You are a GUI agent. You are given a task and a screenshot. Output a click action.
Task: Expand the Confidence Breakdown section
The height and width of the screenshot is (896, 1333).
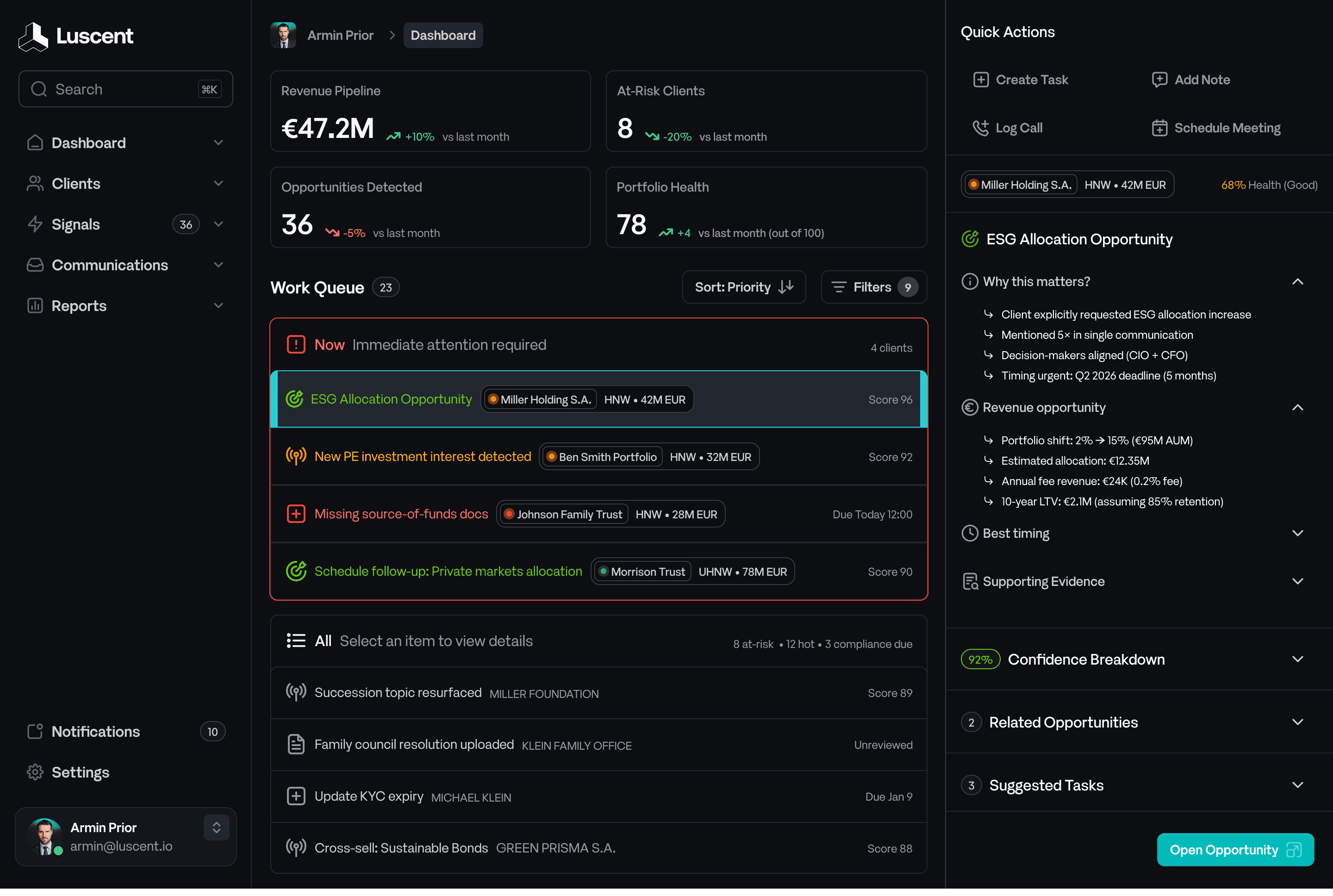pos(1297,659)
